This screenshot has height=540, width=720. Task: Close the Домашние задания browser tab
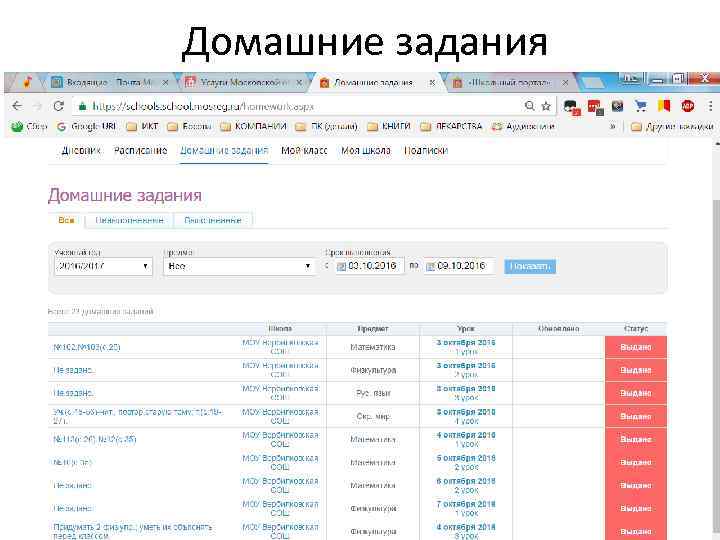[x=432, y=83]
